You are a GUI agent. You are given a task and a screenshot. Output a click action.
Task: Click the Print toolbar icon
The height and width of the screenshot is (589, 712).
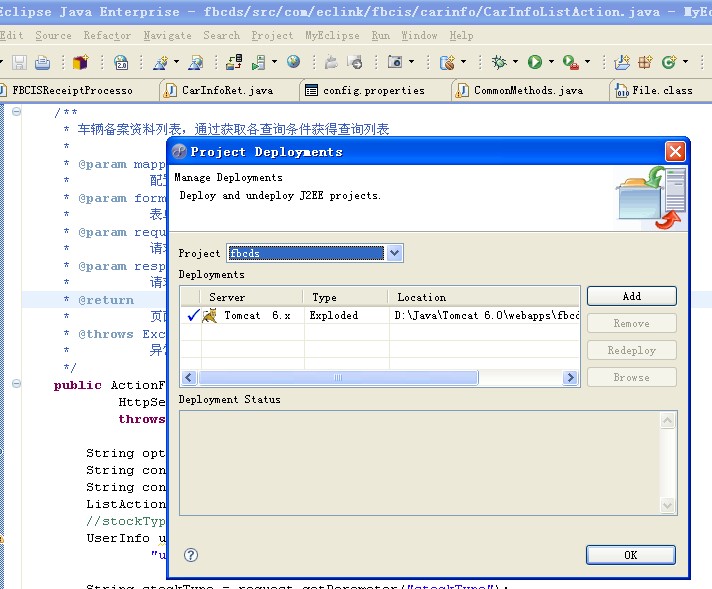pyautogui.click(x=42, y=62)
